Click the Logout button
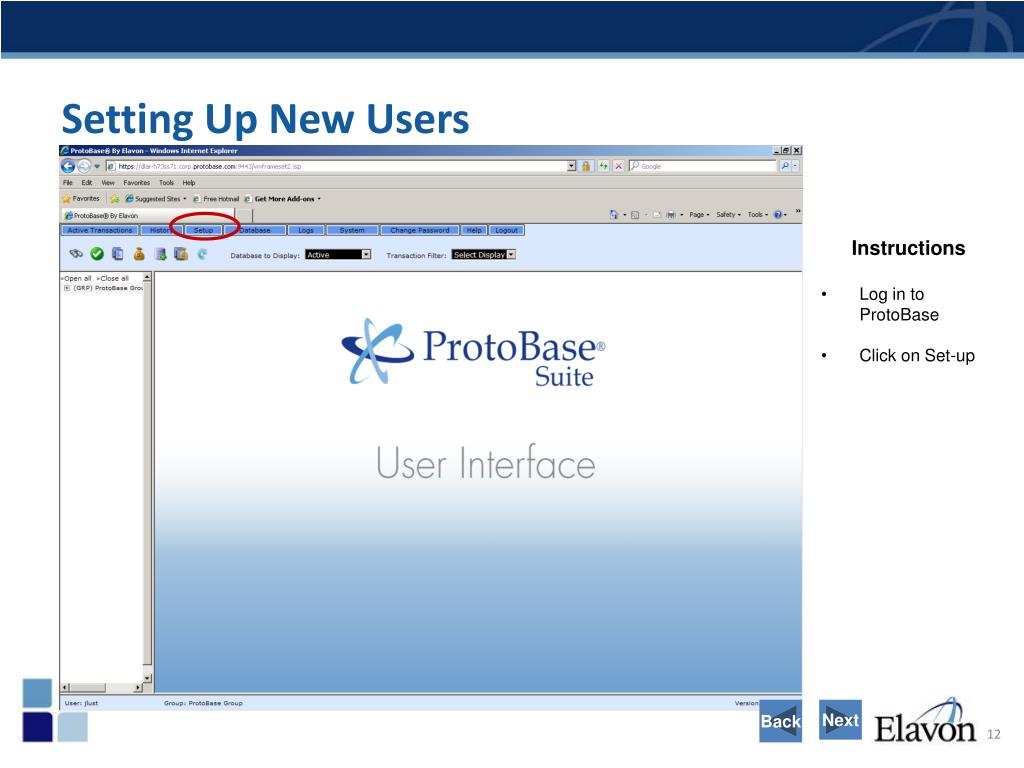 (506, 231)
